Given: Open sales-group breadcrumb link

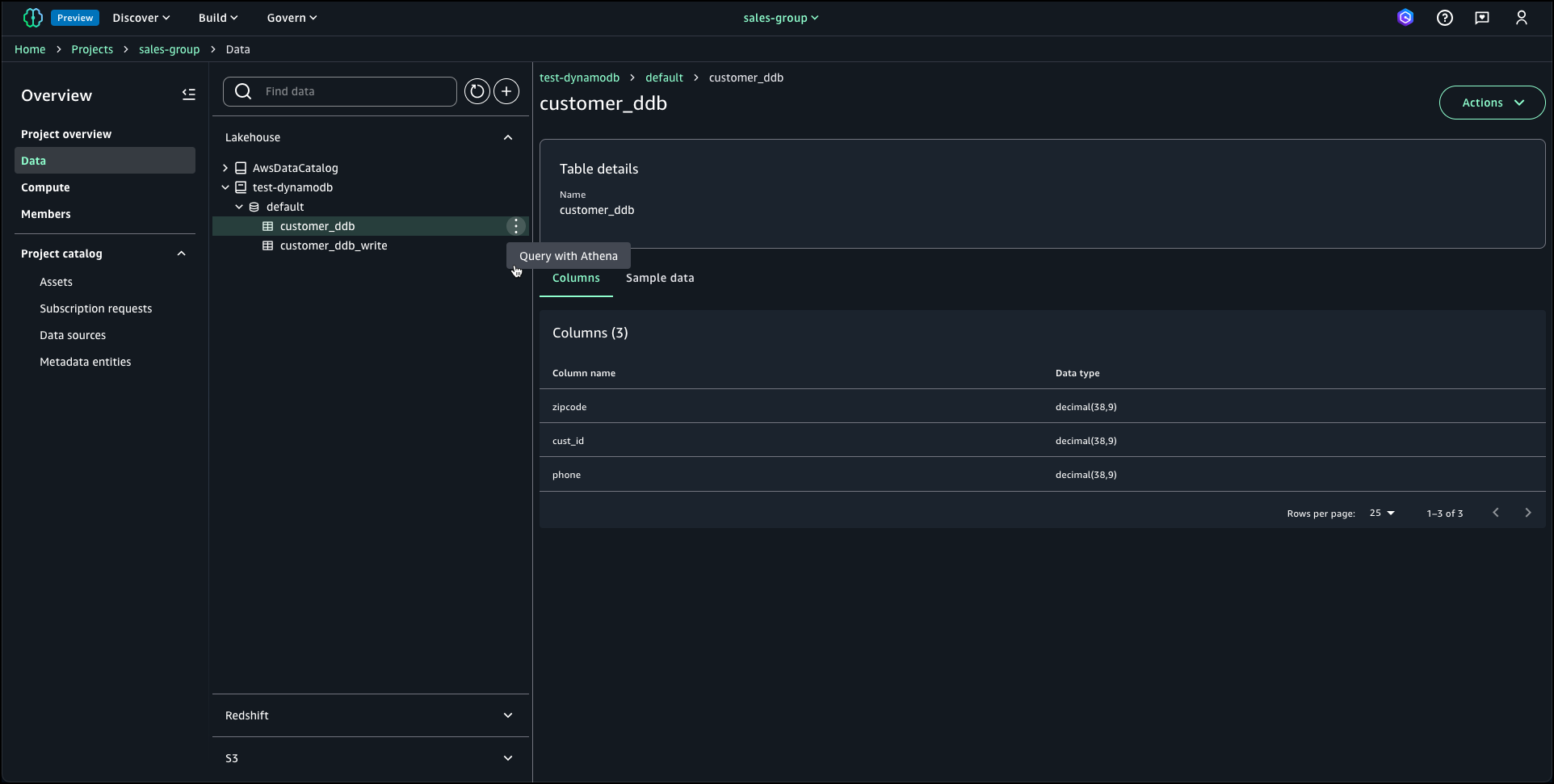Looking at the screenshot, I should click(169, 49).
